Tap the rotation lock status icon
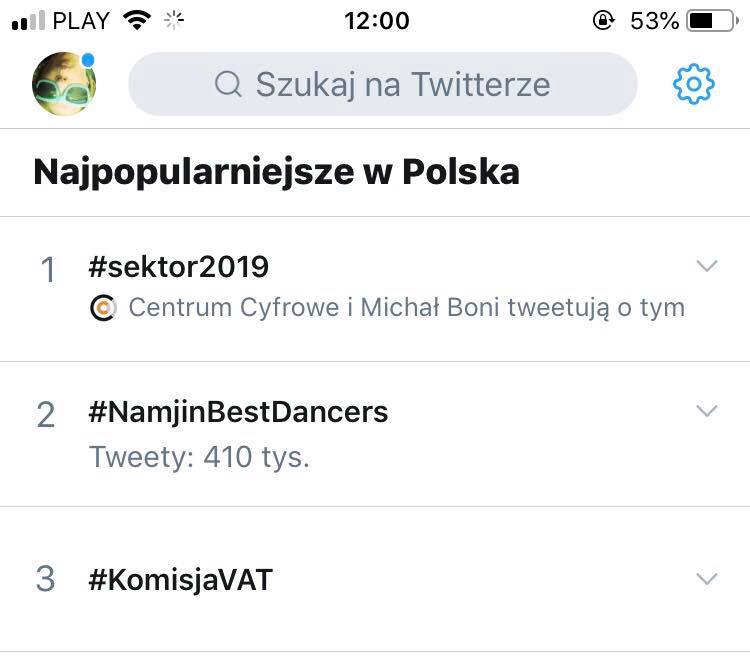Screen dimensions: 750x666 (x=604, y=20)
